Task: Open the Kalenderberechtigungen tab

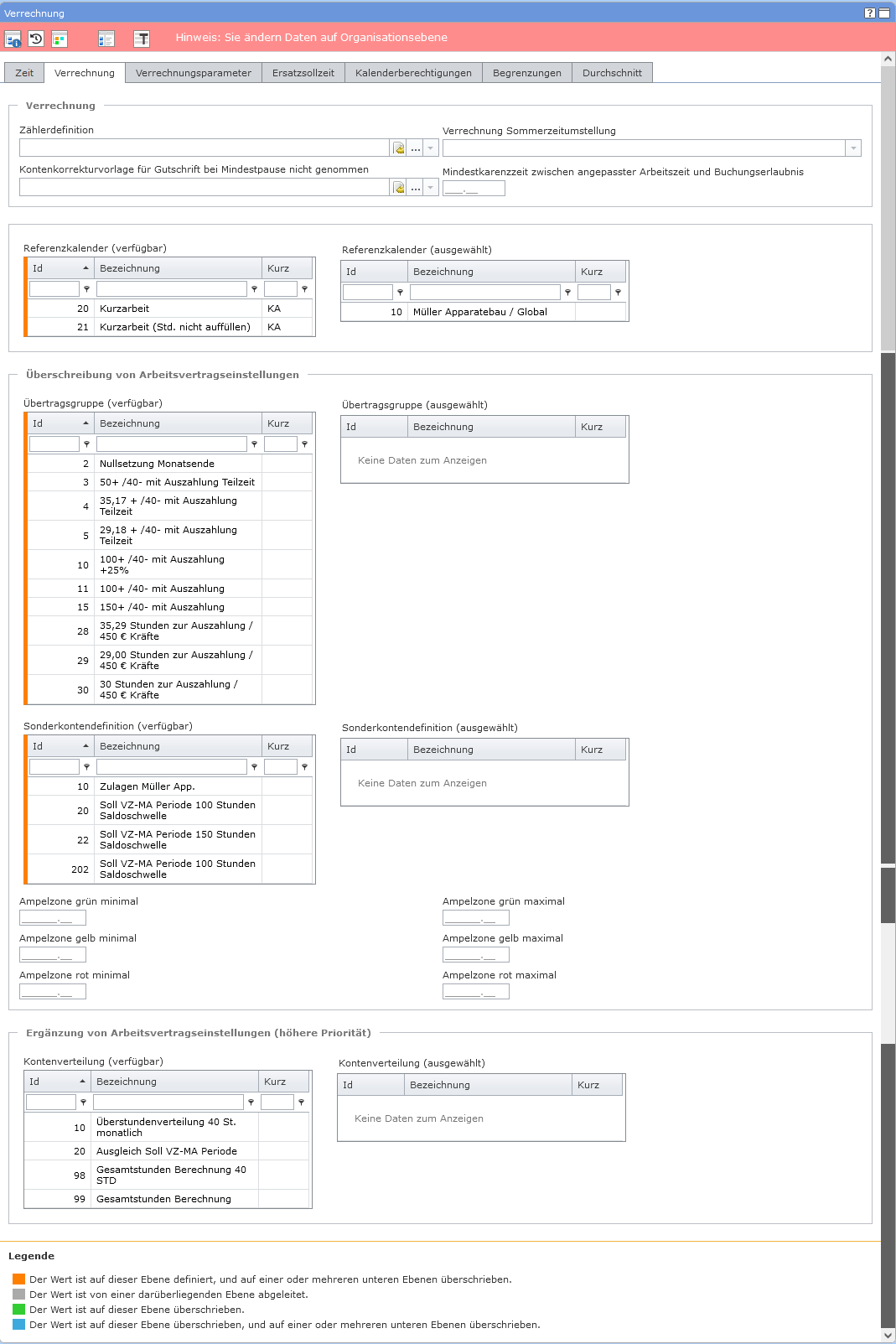Action: point(413,73)
